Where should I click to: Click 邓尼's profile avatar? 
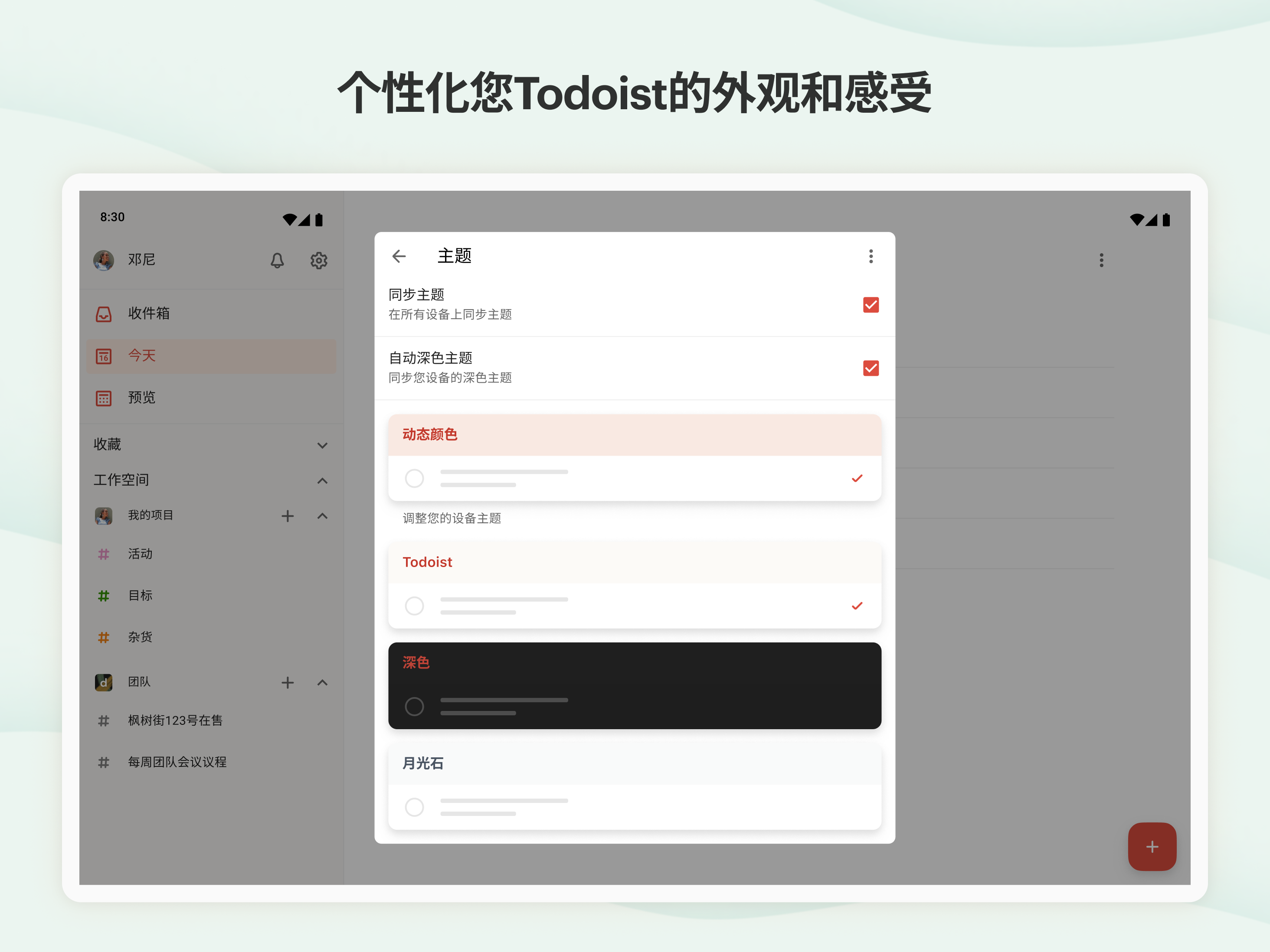(x=103, y=260)
